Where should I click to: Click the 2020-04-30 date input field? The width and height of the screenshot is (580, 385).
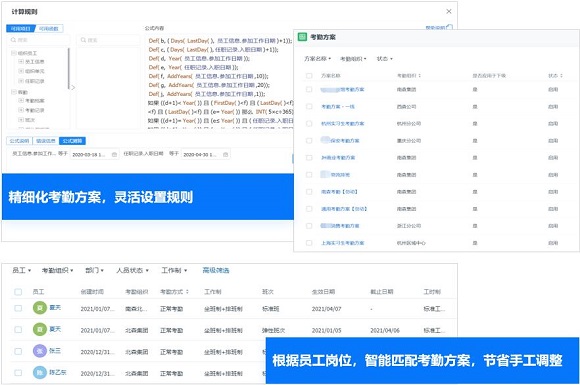pyautogui.click(x=205, y=154)
